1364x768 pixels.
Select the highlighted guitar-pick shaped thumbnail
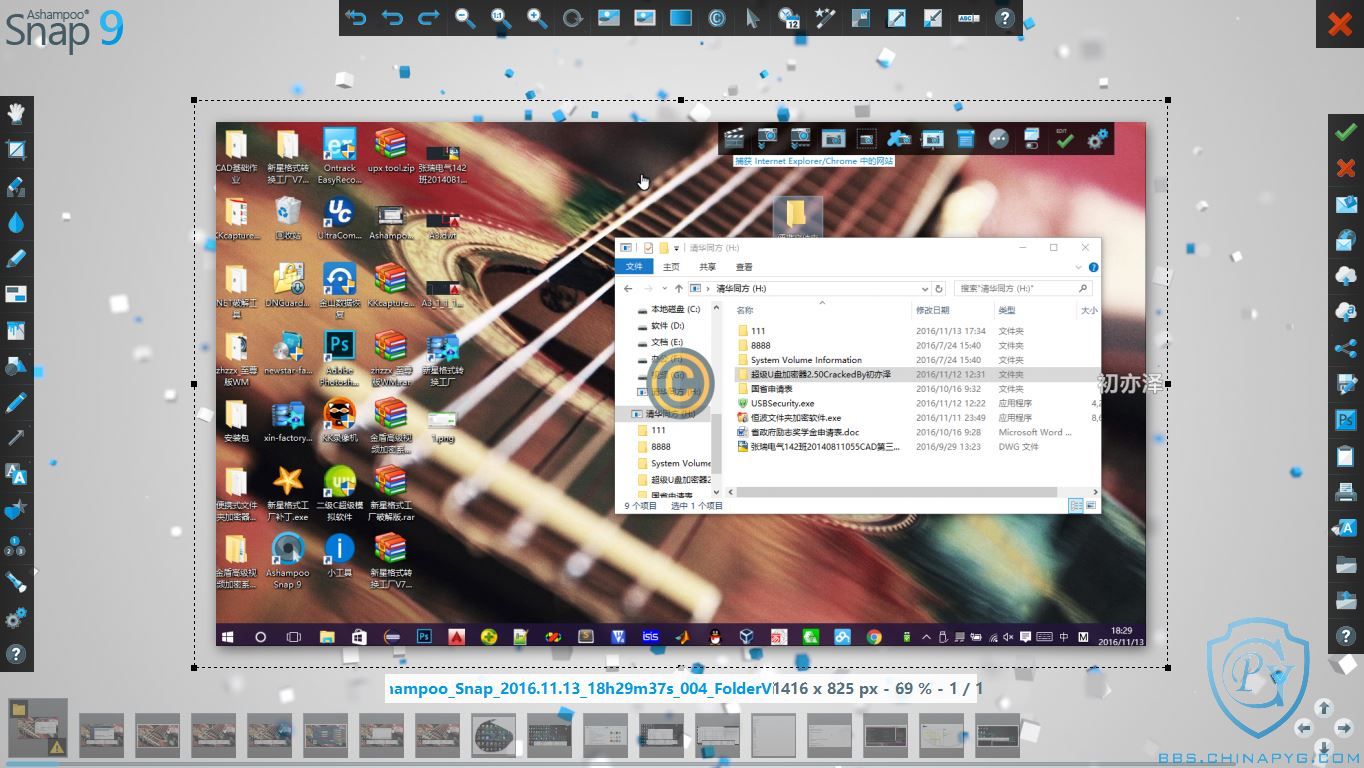493,735
